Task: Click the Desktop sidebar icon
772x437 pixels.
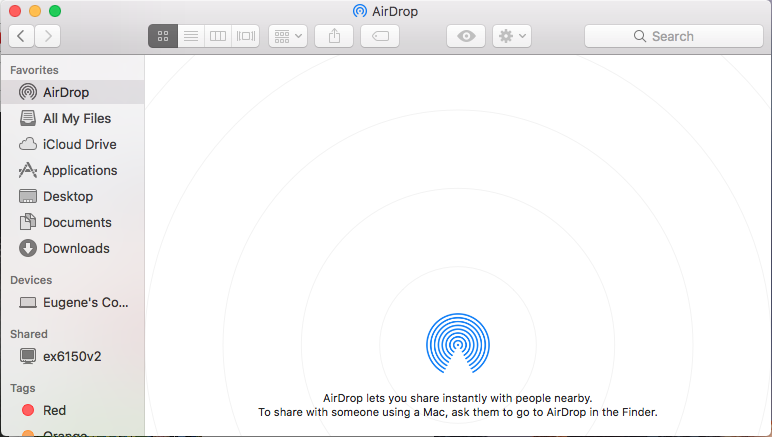Action: pyautogui.click(x=28, y=196)
